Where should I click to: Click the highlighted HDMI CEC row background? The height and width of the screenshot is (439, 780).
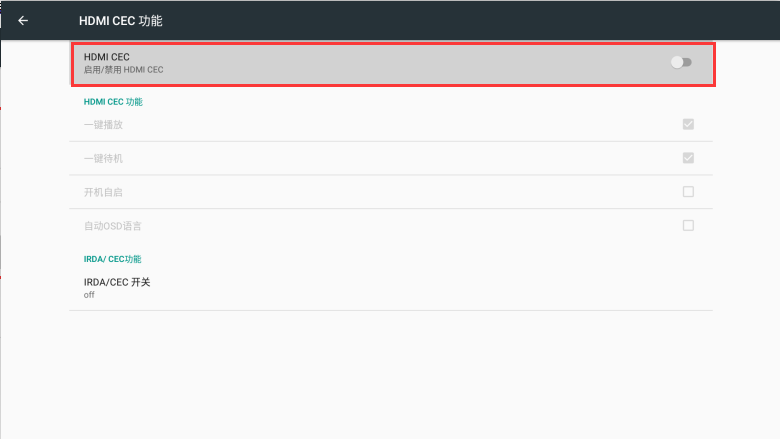(x=393, y=64)
